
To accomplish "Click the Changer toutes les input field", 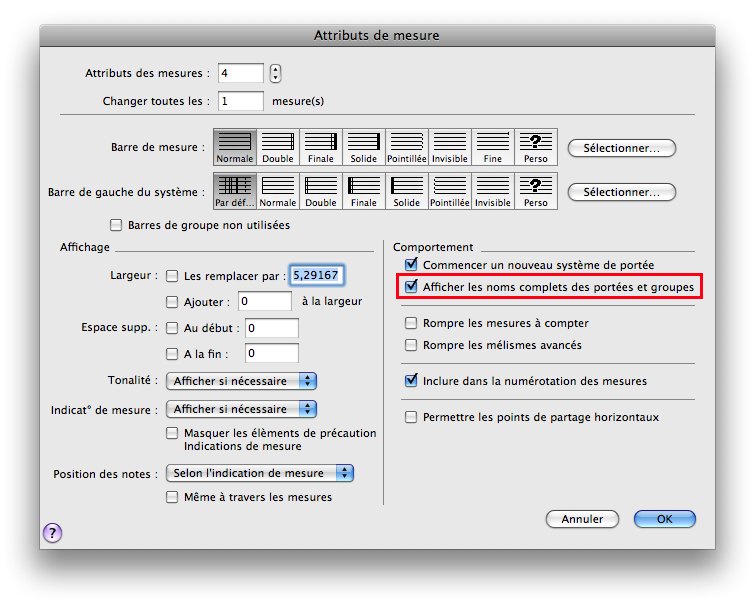I will (x=240, y=101).
